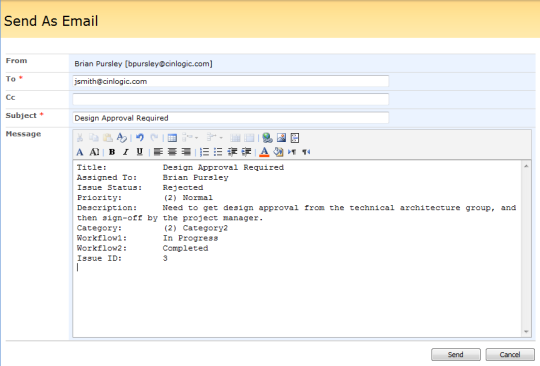Click the edit HTML source icon
The width and height of the screenshot is (540, 366).
pyautogui.click(x=295, y=138)
